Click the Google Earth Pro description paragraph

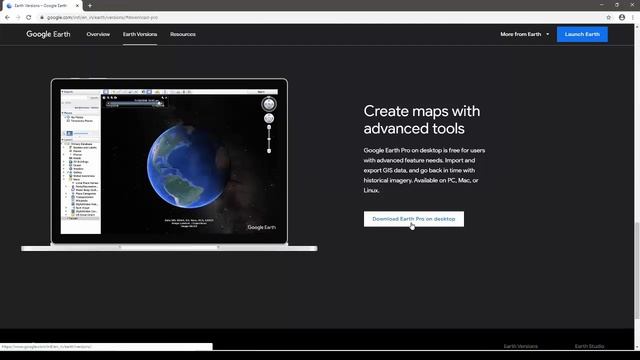coord(424,170)
